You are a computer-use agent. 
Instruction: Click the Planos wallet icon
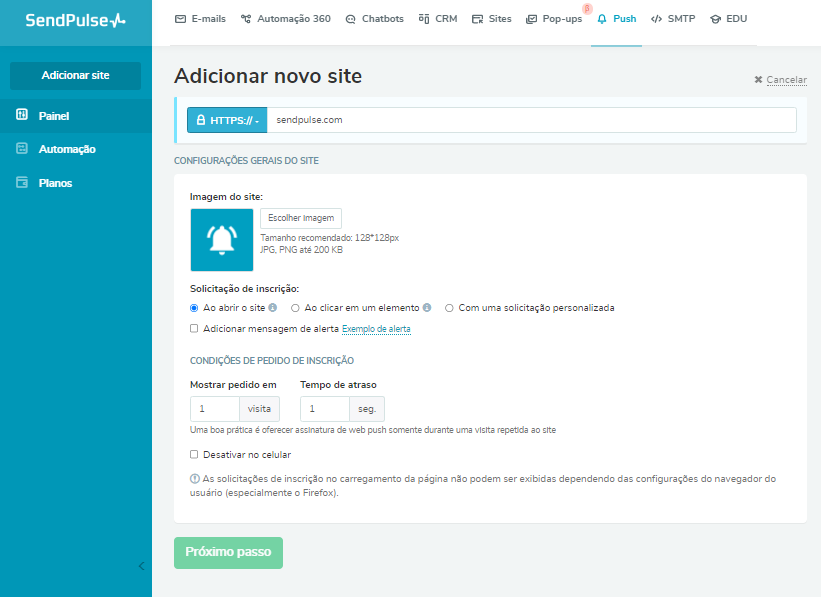pos(22,183)
